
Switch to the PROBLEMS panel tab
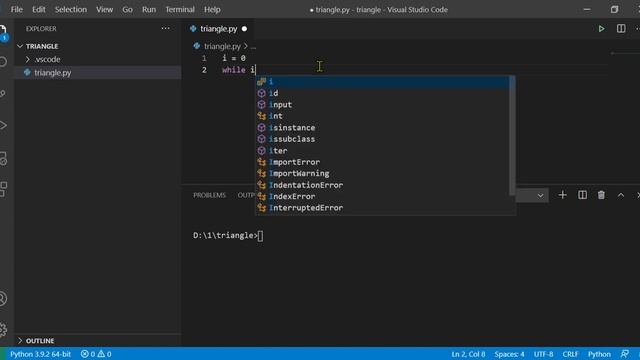point(209,195)
